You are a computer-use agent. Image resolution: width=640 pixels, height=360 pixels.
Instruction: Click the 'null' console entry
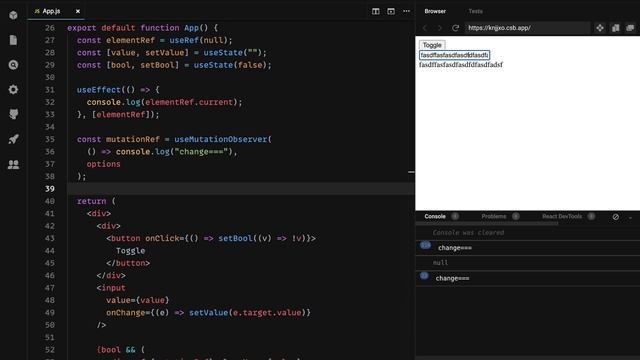tap(440, 263)
